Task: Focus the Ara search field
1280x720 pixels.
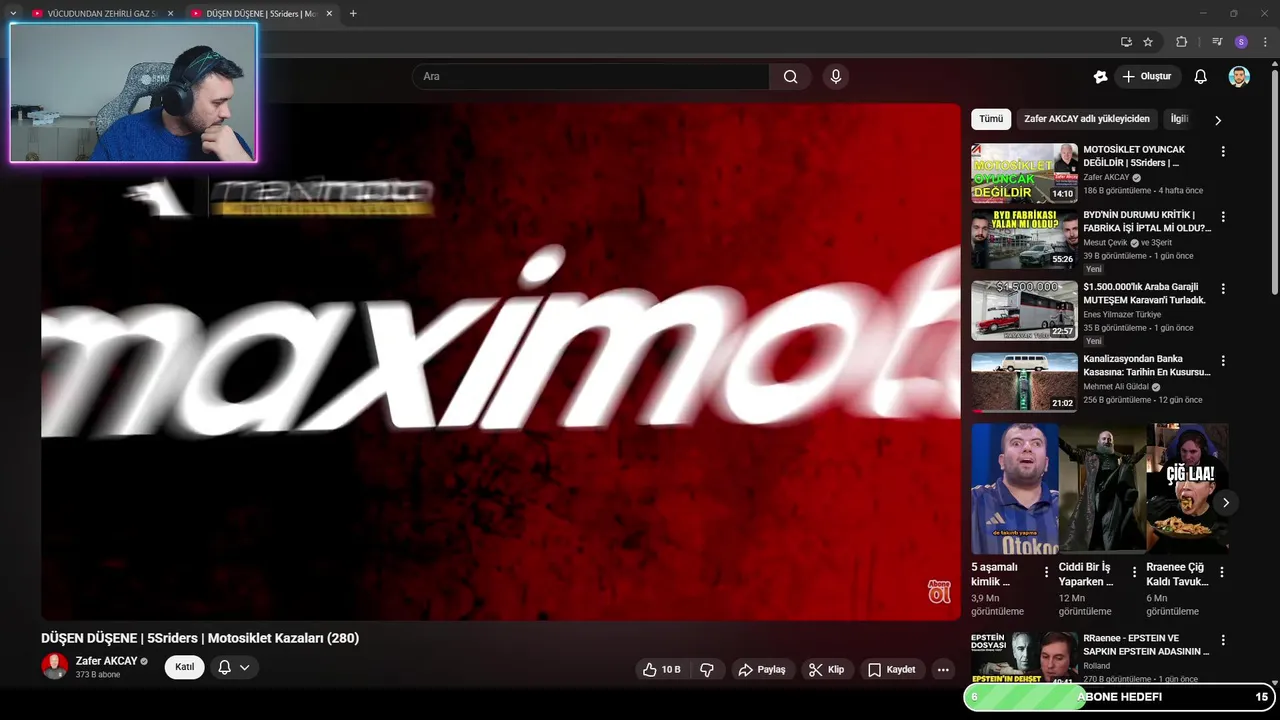Action: click(590, 77)
